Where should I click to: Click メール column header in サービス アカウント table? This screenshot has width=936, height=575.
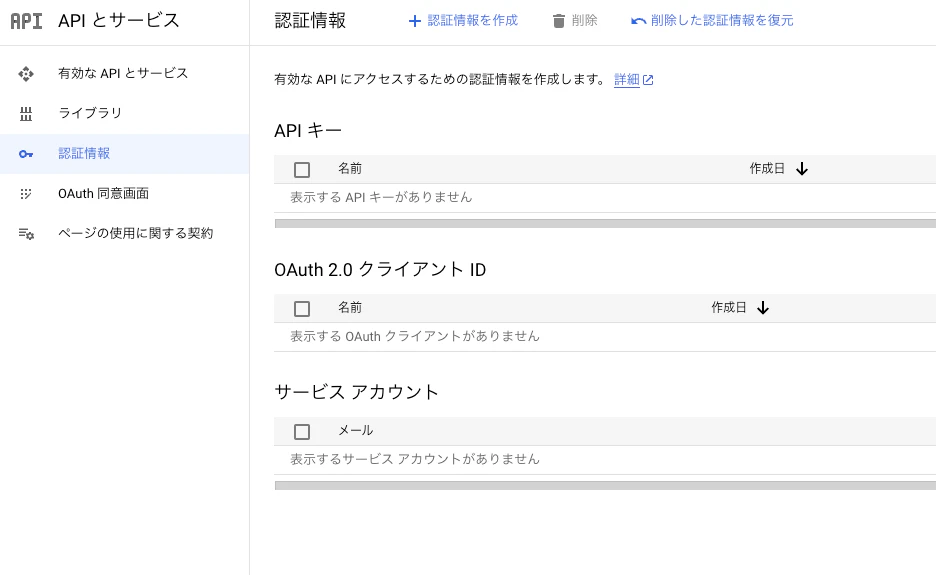pos(356,431)
